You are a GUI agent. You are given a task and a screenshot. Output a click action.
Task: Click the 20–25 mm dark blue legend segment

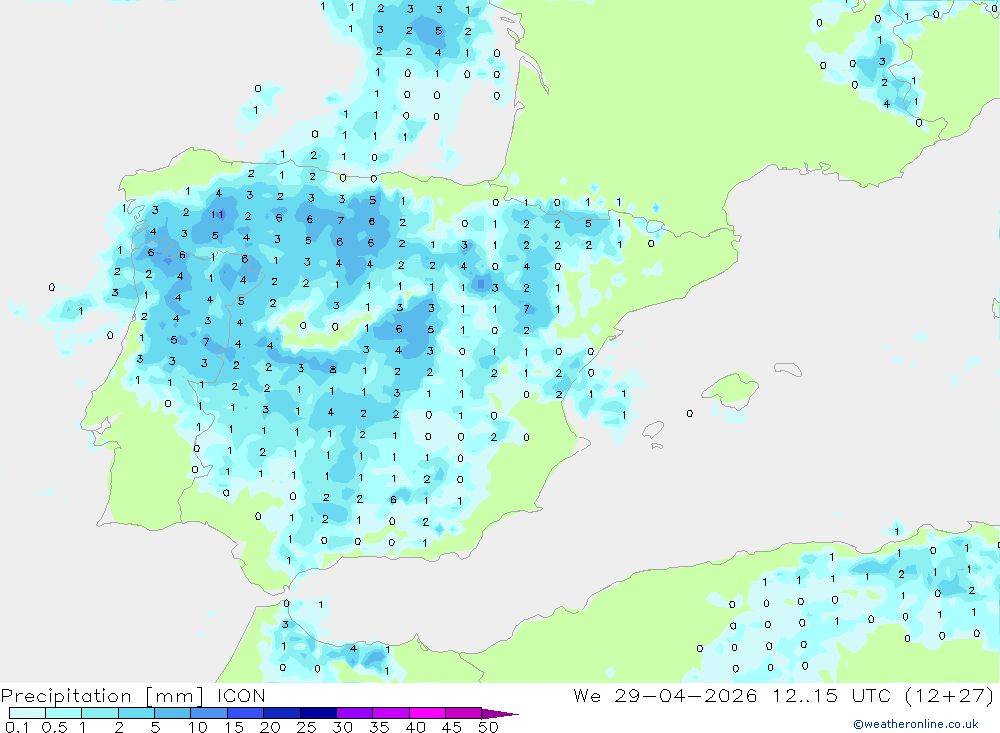coord(281,713)
